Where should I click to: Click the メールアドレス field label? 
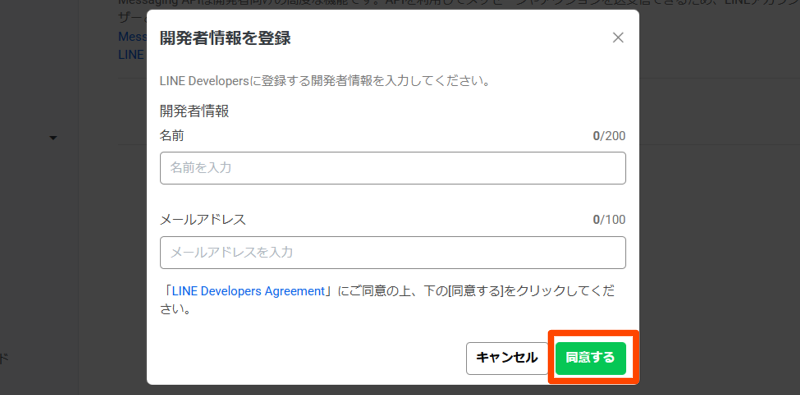click(x=203, y=220)
